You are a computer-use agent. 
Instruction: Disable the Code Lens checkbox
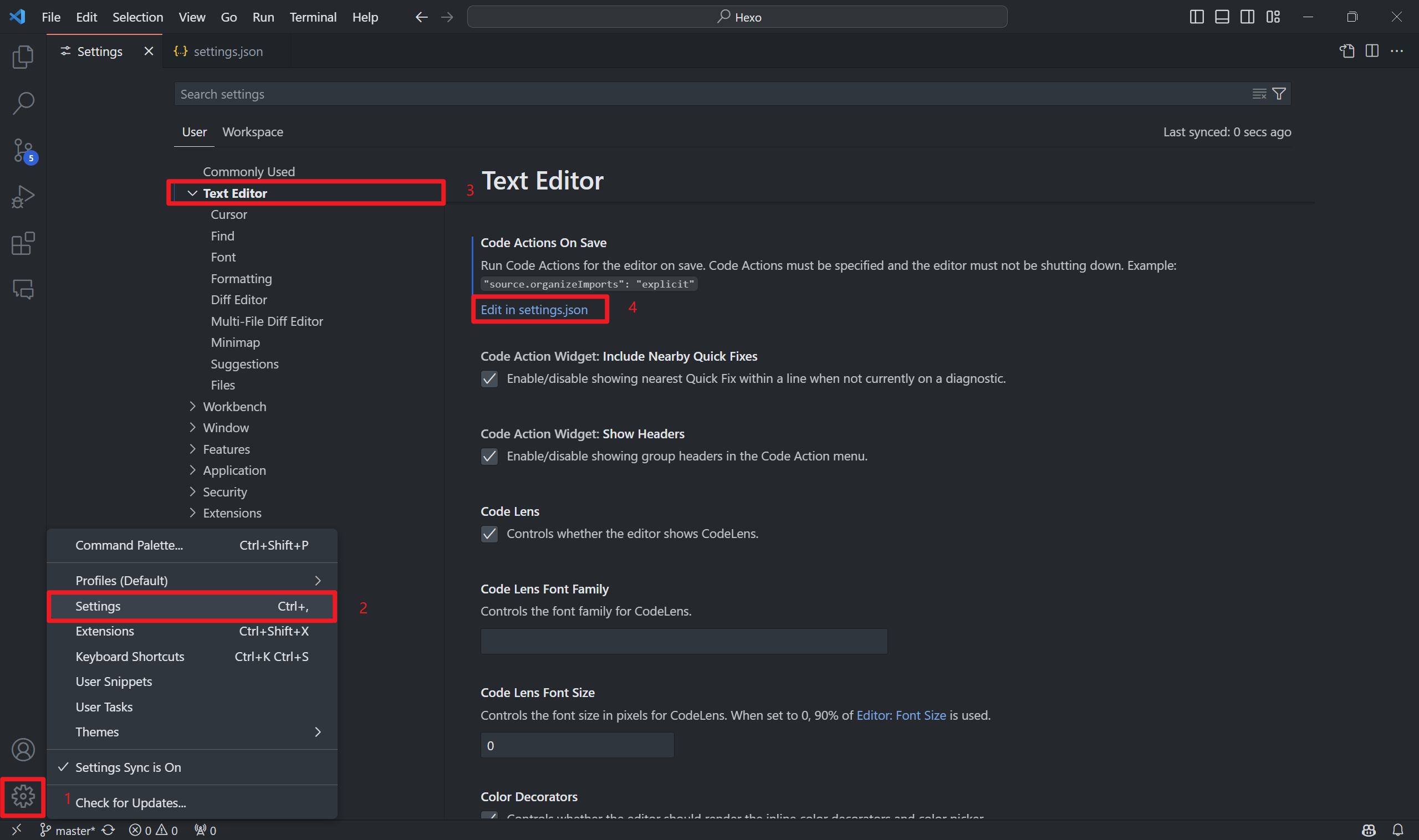(x=489, y=534)
